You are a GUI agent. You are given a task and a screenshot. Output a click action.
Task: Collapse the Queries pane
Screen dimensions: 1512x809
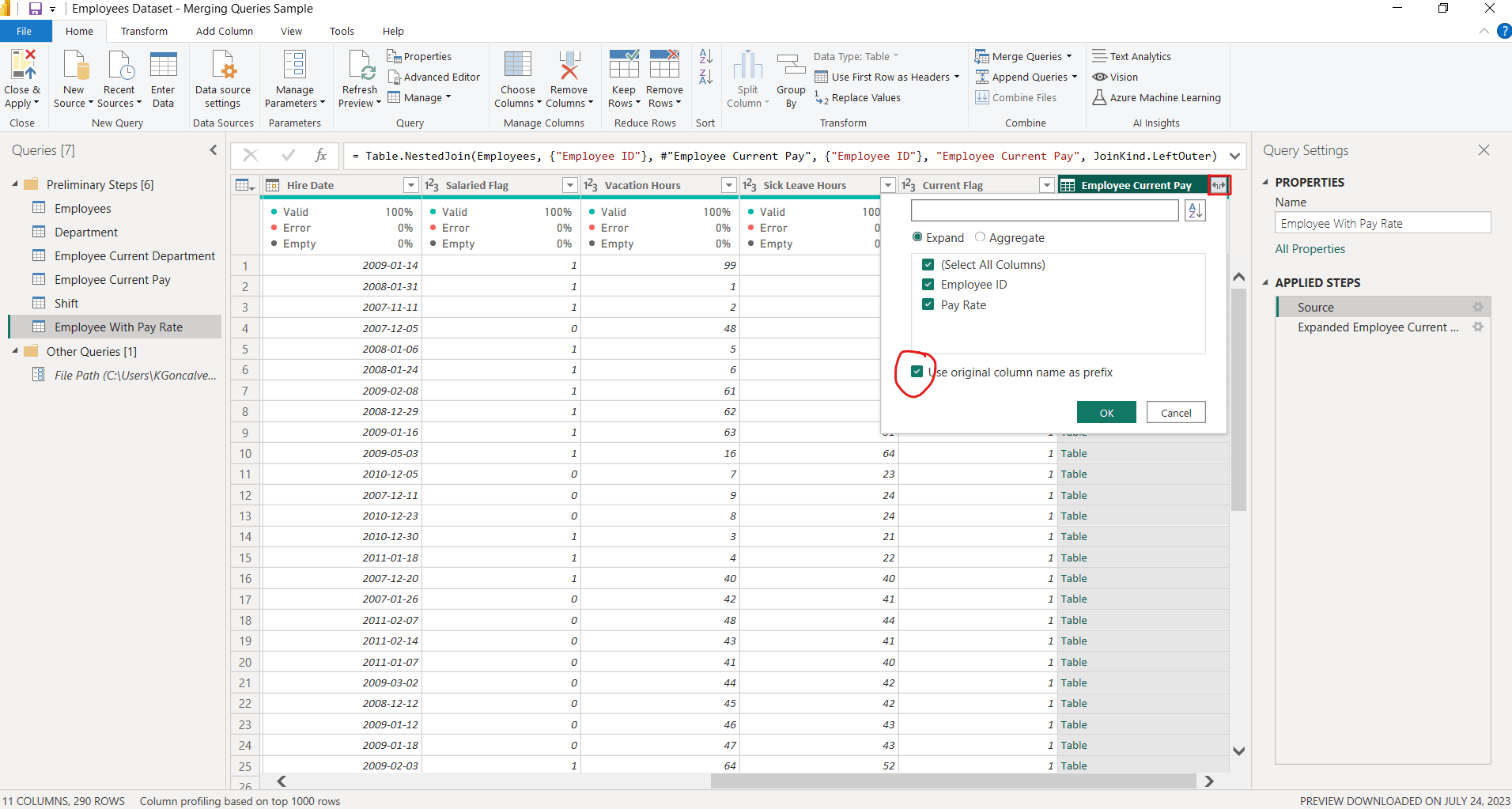pyautogui.click(x=213, y=150)
